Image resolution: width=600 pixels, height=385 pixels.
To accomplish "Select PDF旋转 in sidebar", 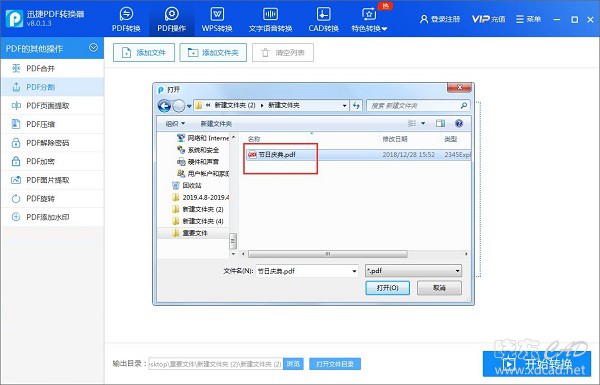I will [52, 198].
